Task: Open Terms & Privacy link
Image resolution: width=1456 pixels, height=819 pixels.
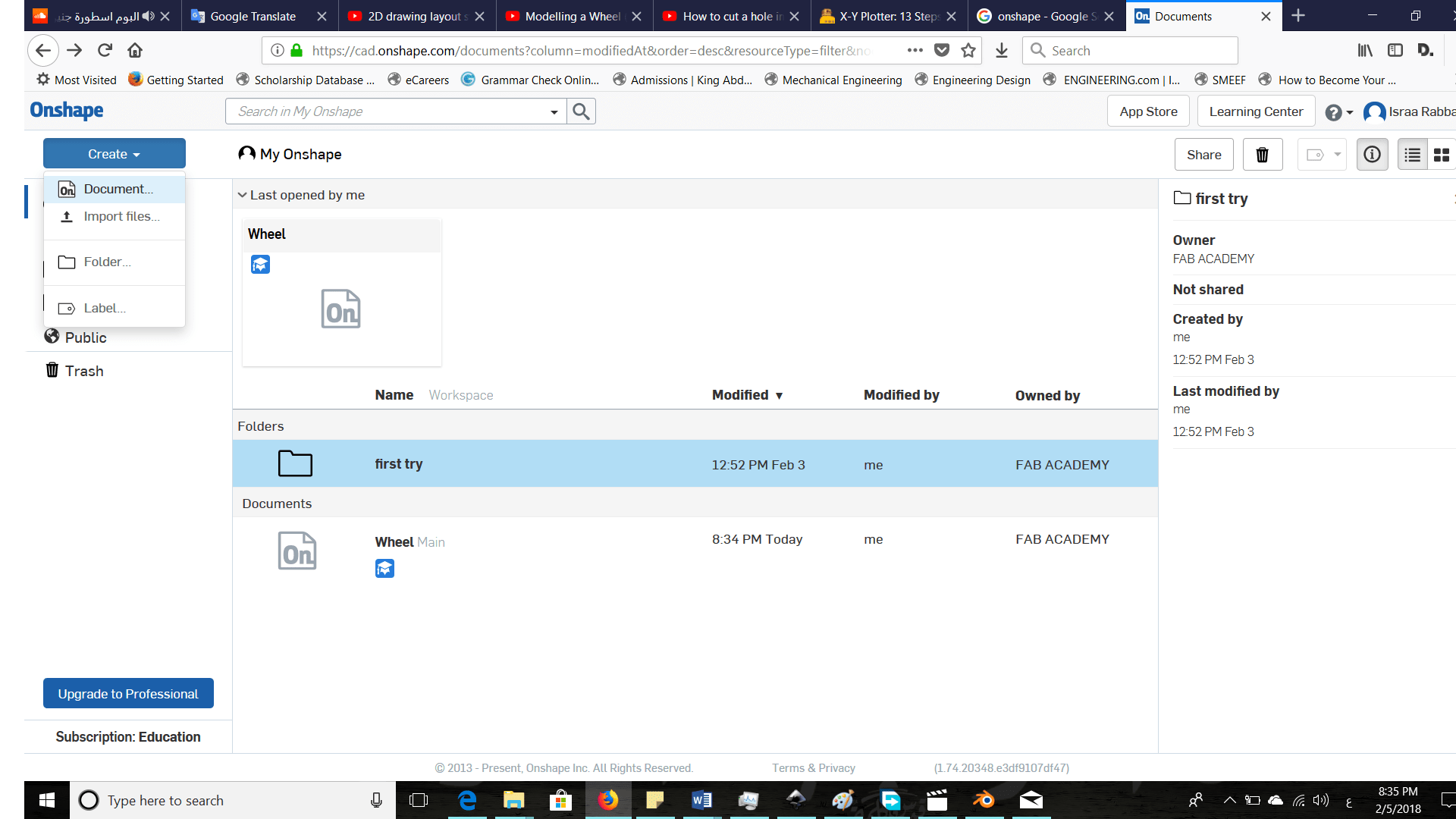Action: coord(814,768)
